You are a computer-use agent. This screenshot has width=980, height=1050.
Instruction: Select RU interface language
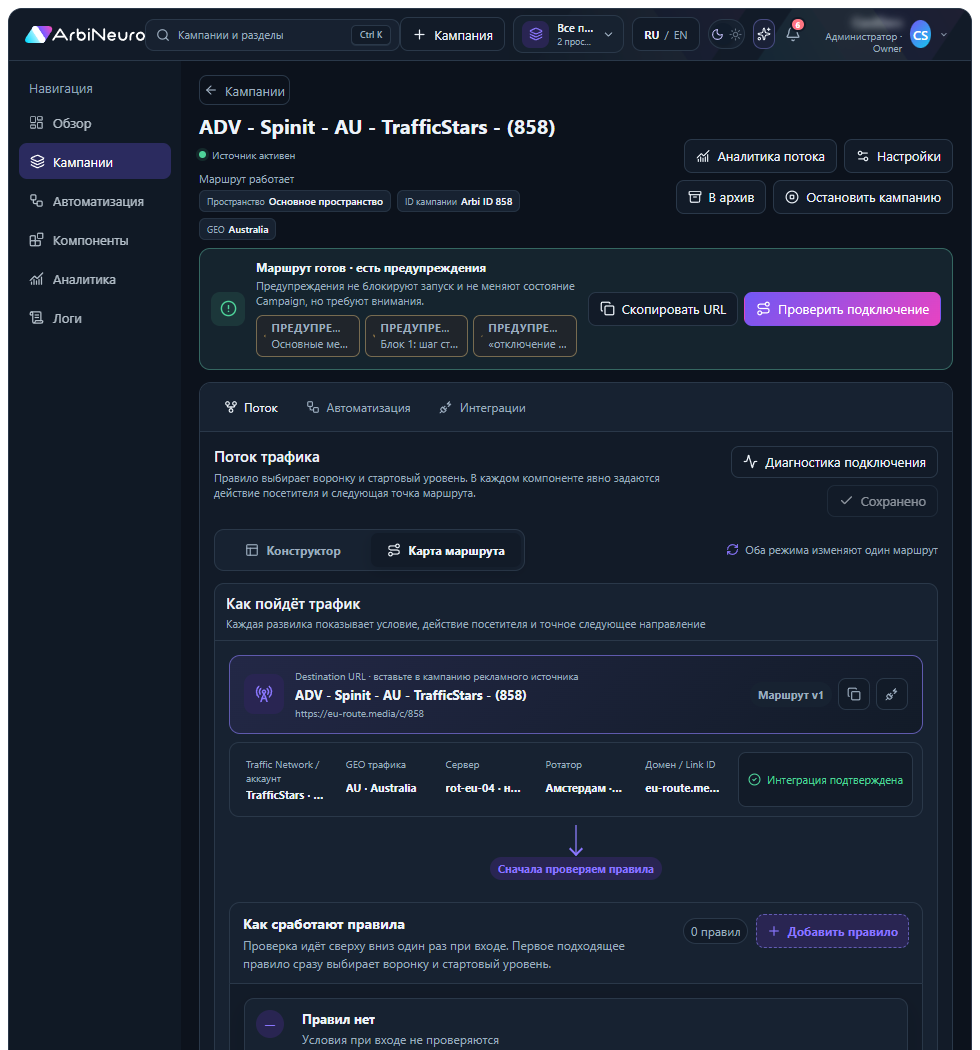point(652,35)
